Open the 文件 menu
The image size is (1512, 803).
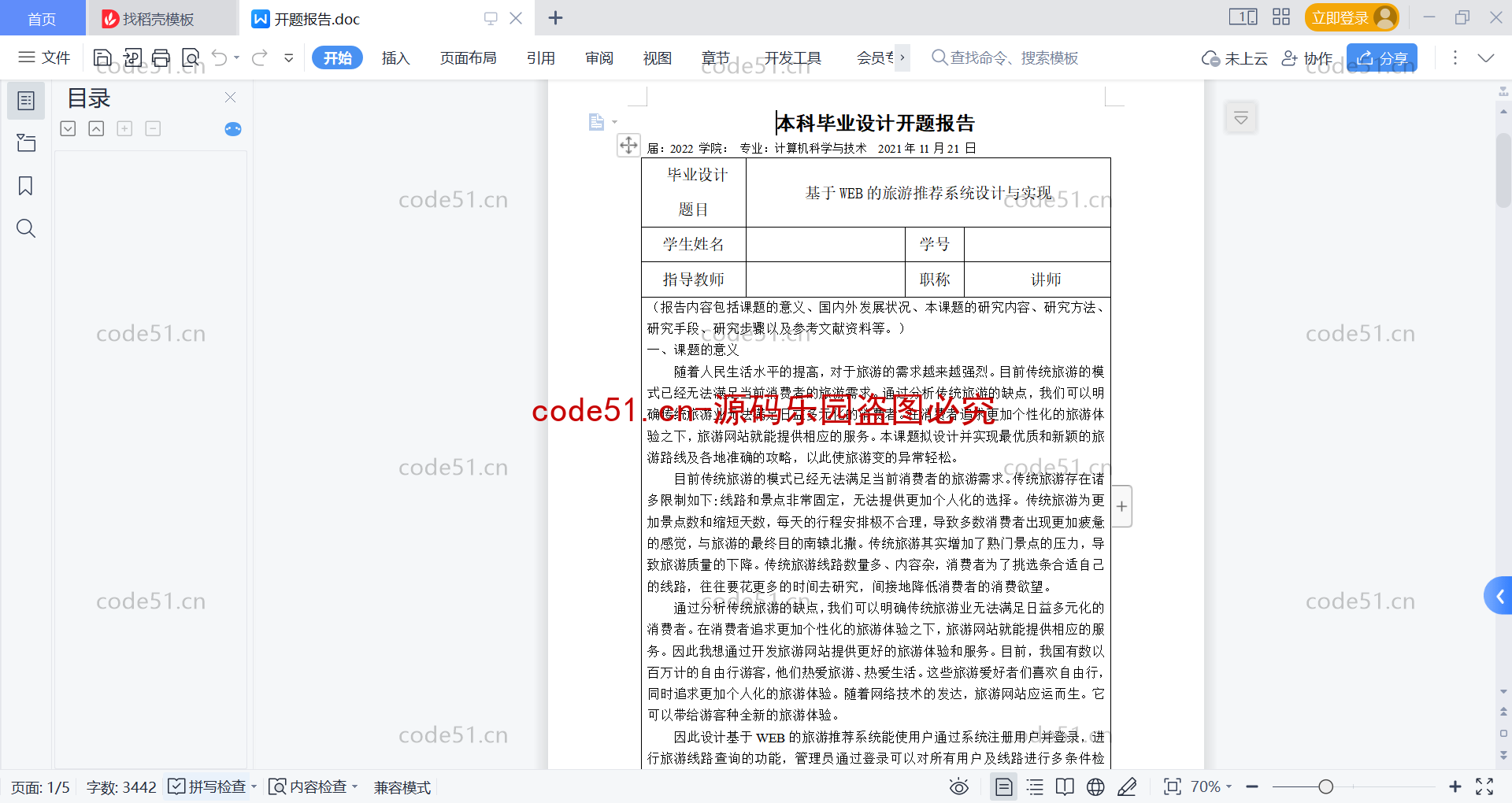pyautogui.click(x=45, y=57)
